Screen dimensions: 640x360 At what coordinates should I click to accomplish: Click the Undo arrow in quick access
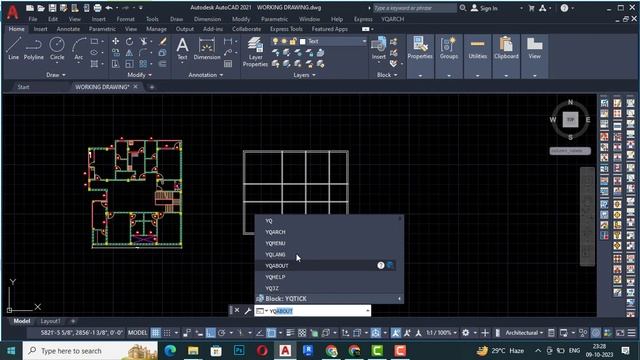tap(109, 8)
